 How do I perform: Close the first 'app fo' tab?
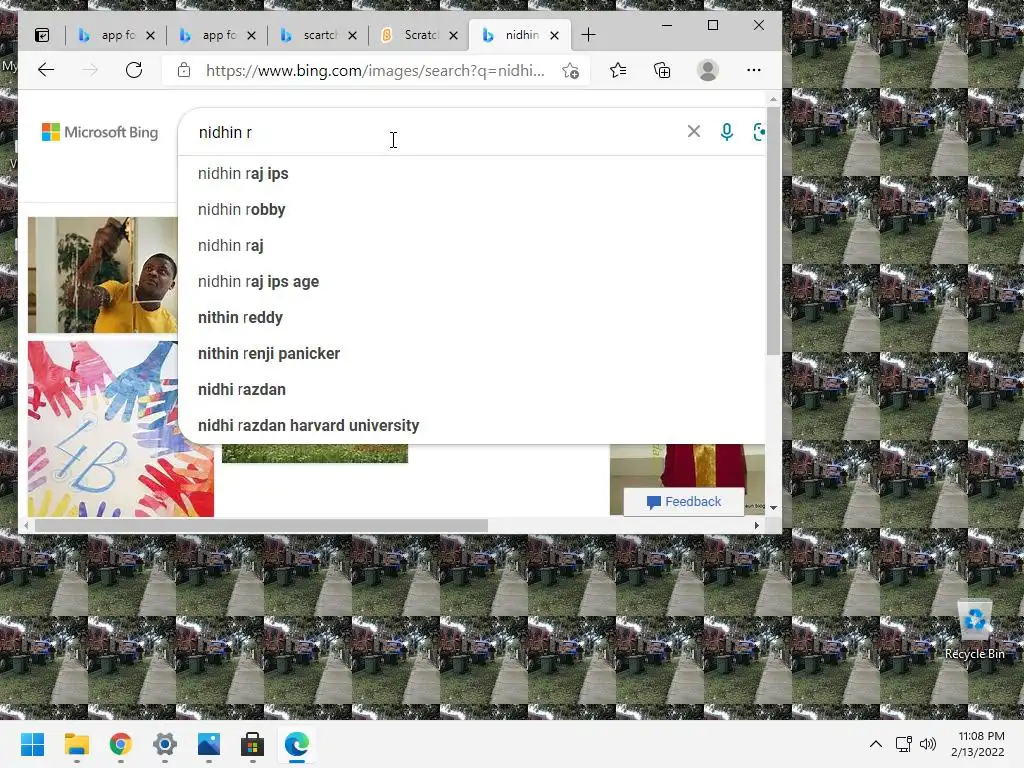coord(150,35)
